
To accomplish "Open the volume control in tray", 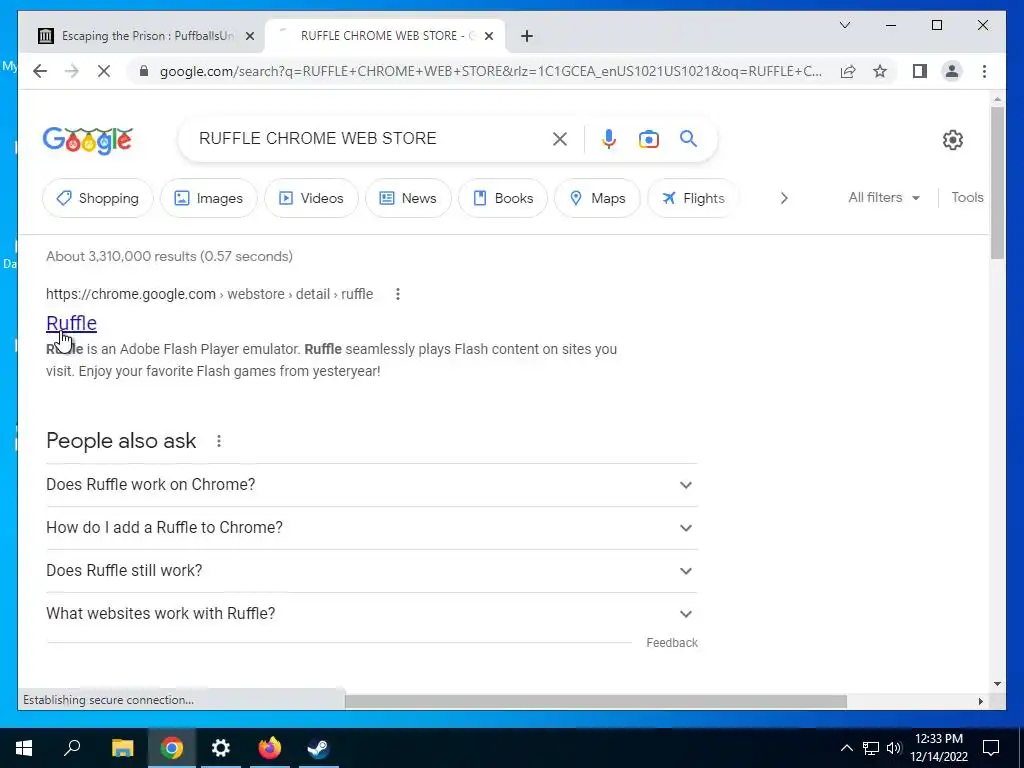I will click(894, 748).
